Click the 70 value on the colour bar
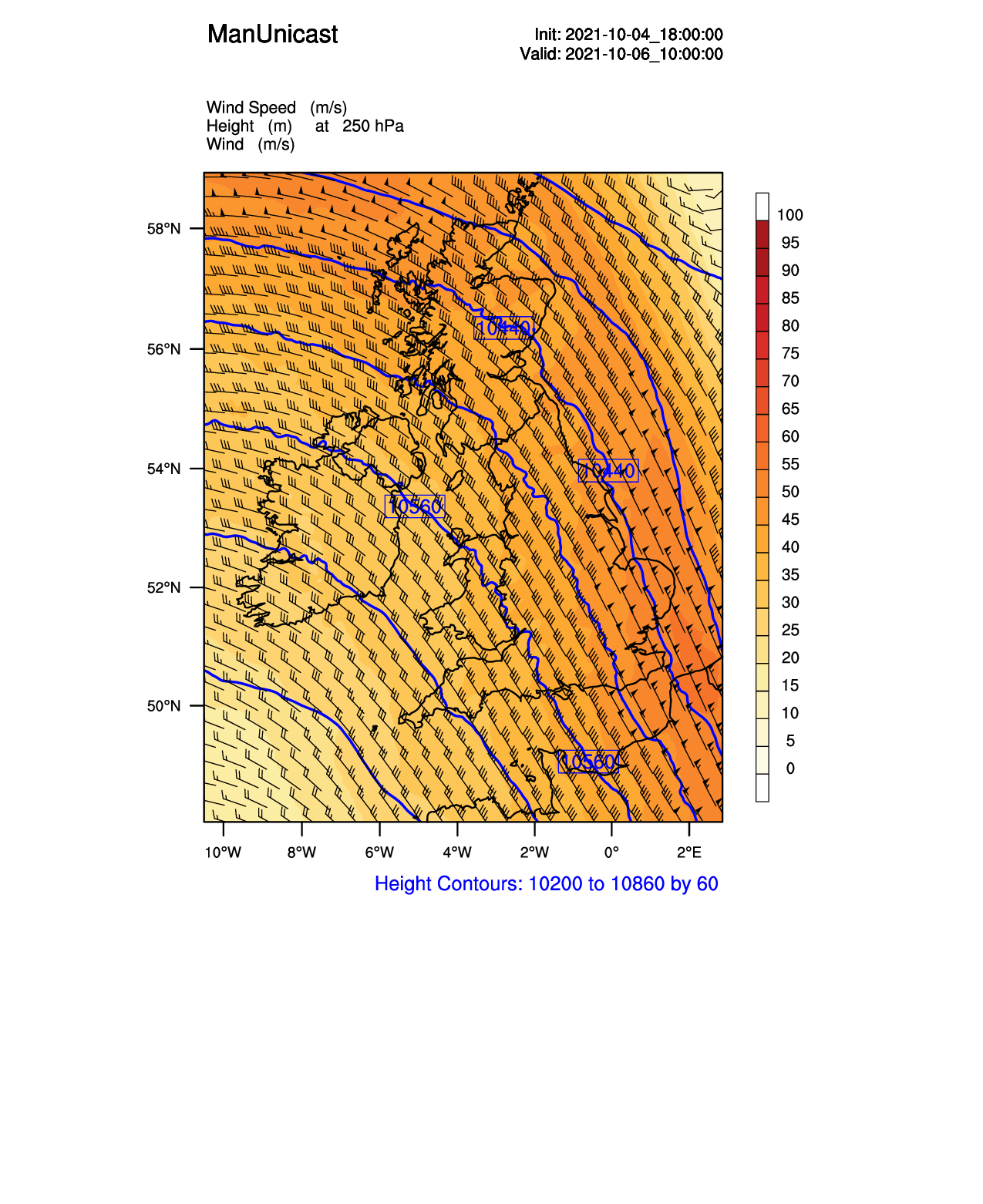This screenshot has height=1204, width=983. [790, 382]
